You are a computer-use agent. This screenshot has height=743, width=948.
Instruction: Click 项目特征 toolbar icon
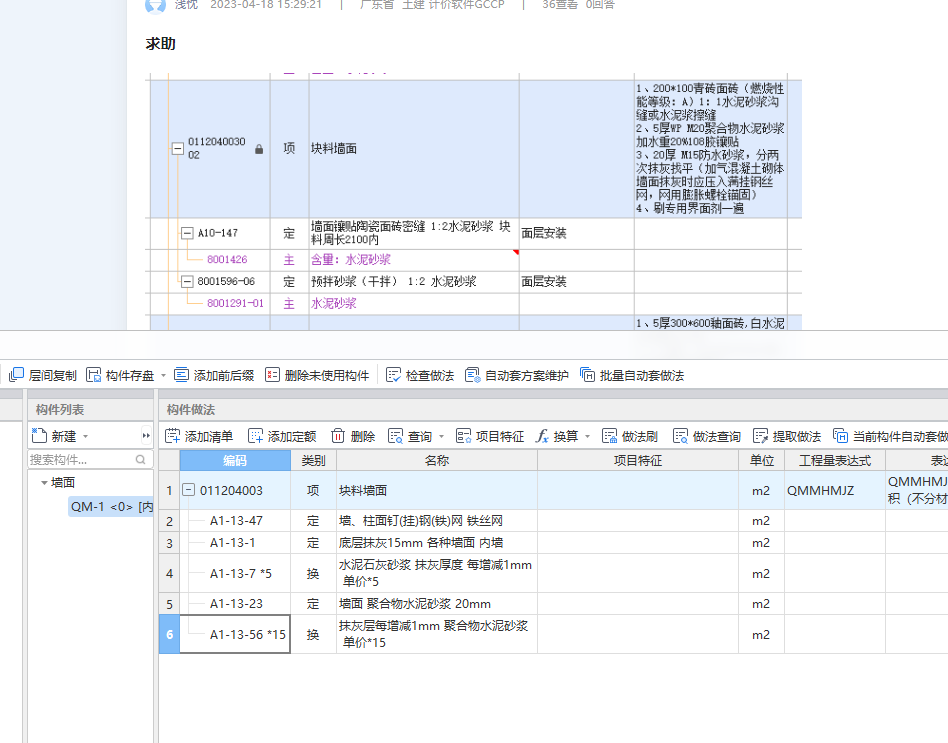pos(464,436)
